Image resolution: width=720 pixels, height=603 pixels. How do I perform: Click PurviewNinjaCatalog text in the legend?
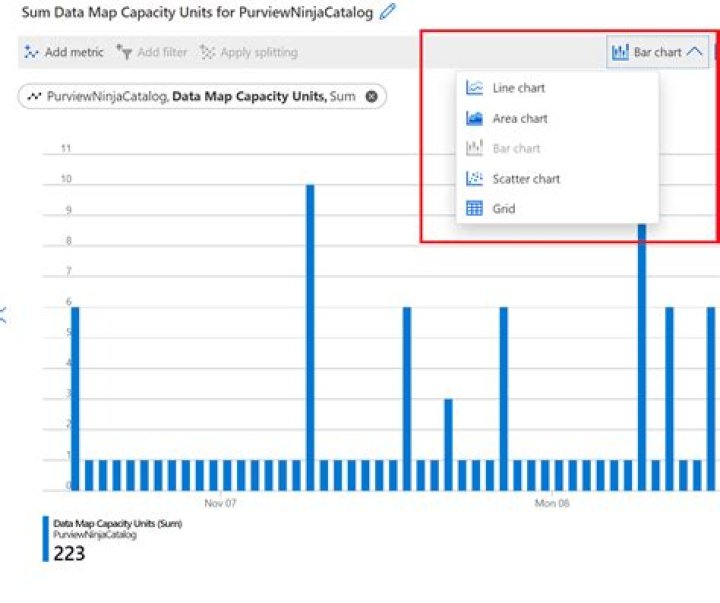[95, 535]
